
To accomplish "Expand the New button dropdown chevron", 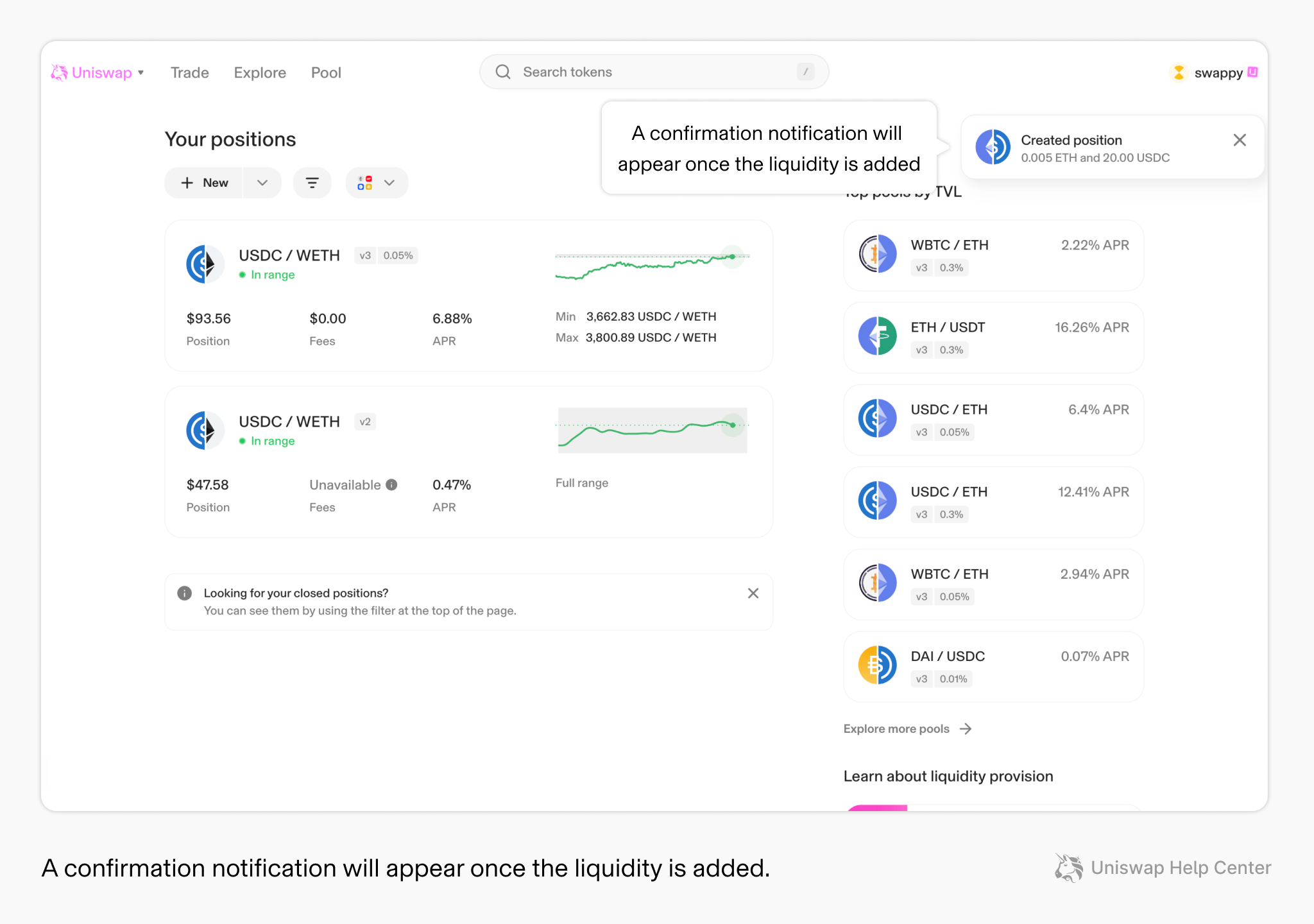I will pos(262,183).
